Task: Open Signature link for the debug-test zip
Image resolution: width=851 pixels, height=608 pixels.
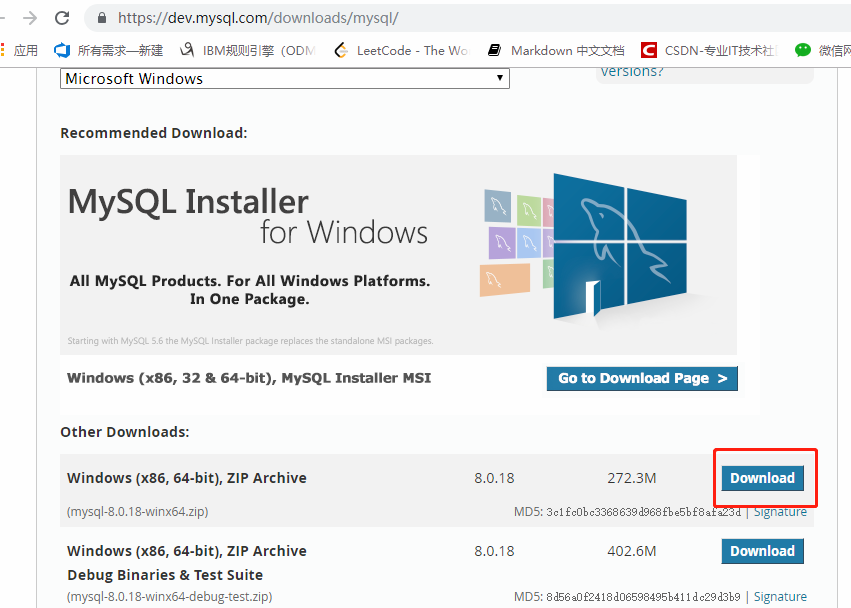Action: point(780,596)
